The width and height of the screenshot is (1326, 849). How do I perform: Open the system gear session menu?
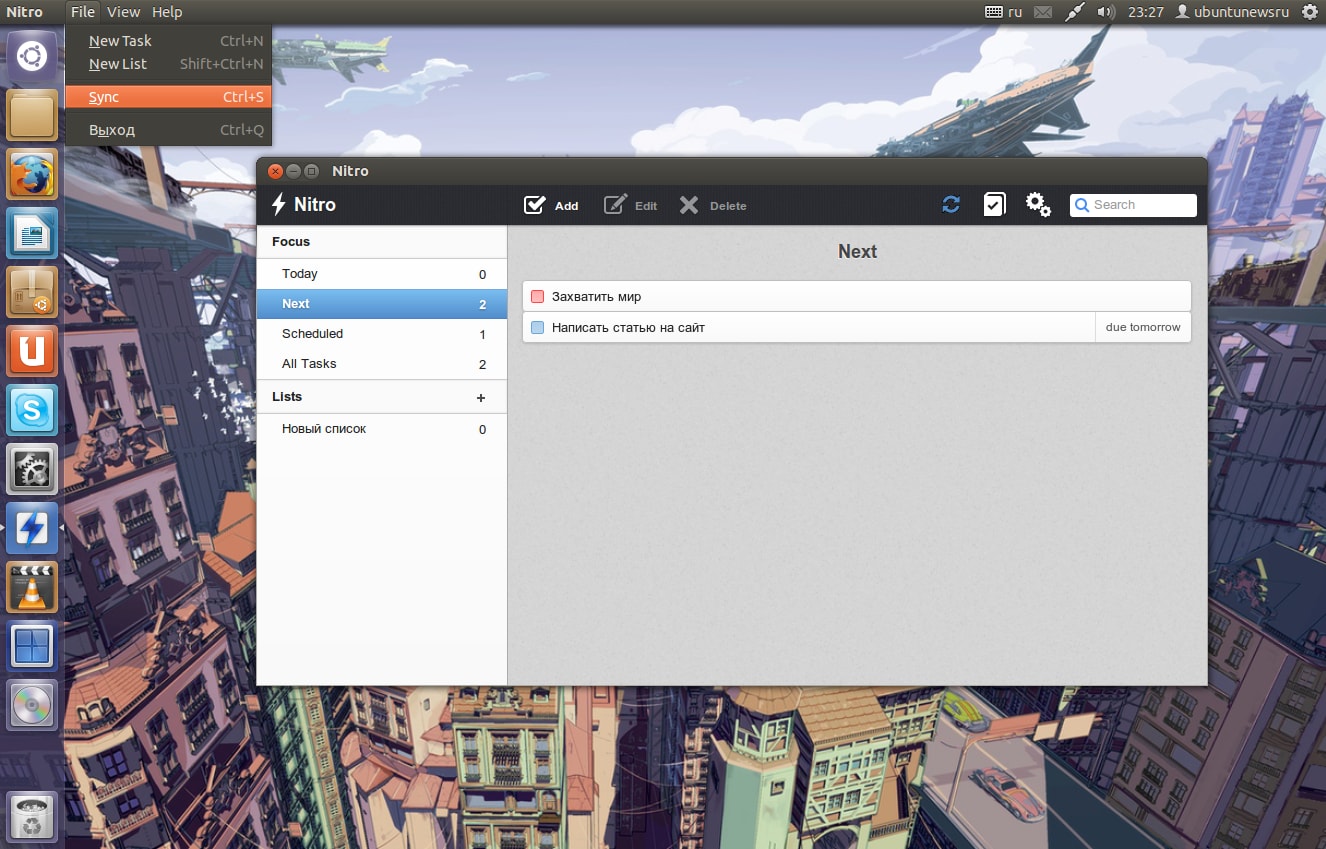[x=1310, y=12]
